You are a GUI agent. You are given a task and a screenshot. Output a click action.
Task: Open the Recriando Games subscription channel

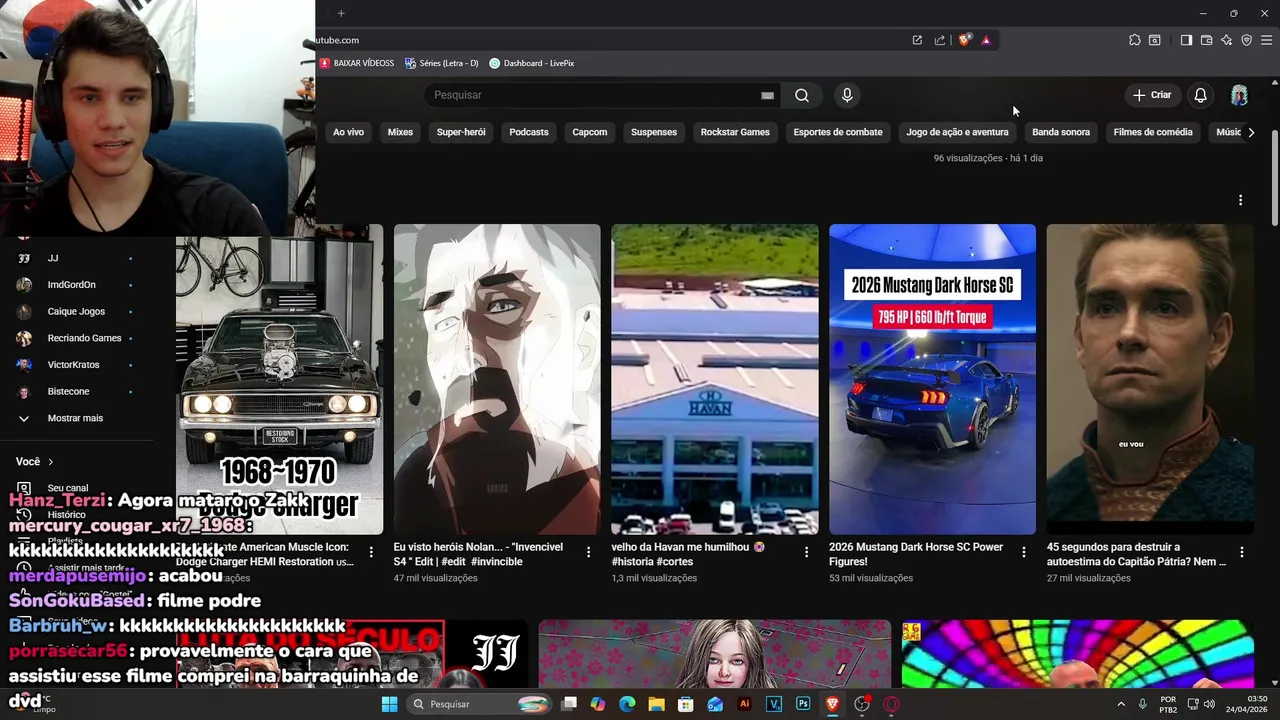84,338
